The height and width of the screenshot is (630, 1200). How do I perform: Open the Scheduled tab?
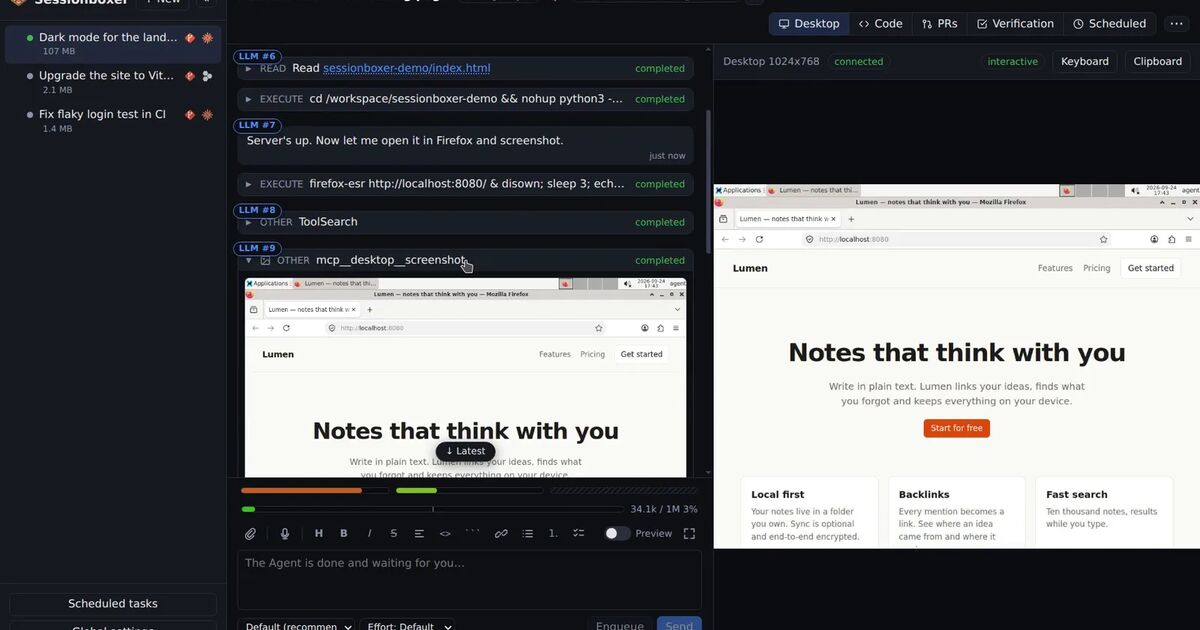click(1110, 24)
